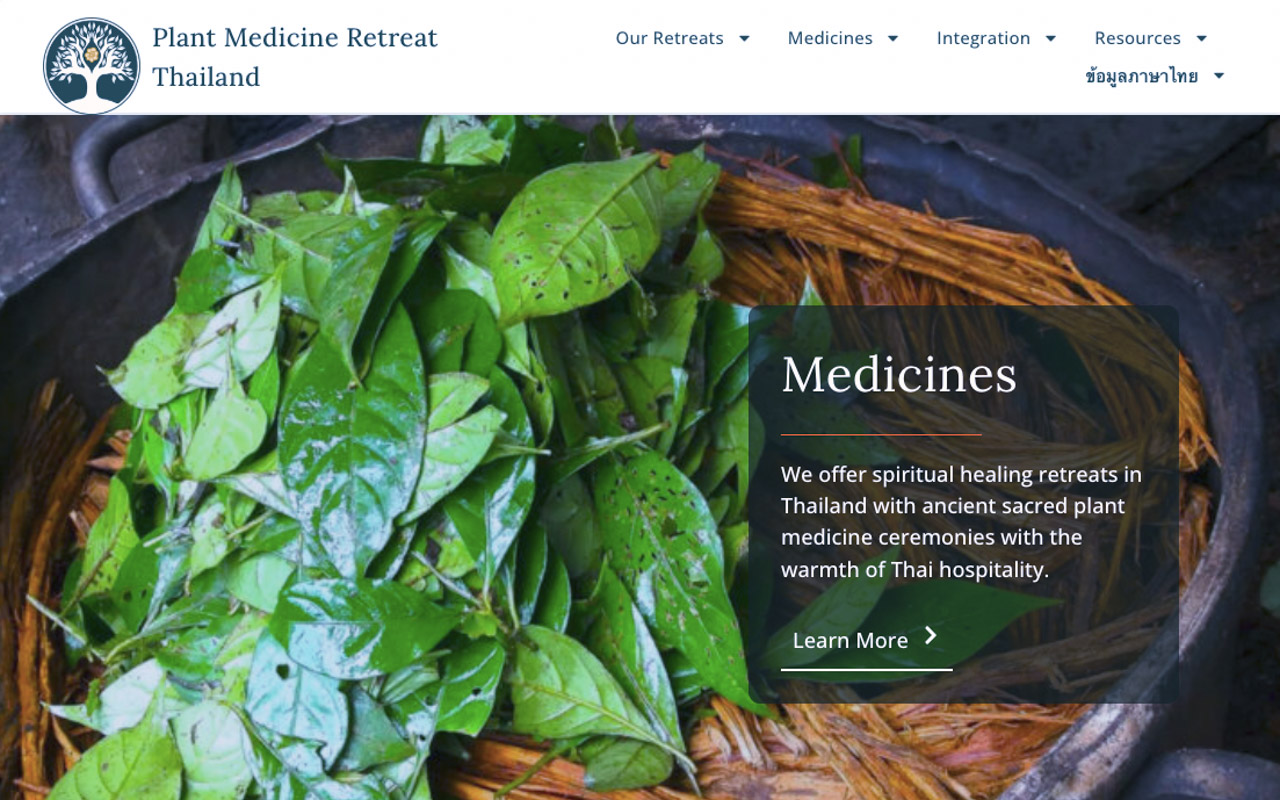1280x800 pixels.
Task: Click the large Medicines heading in the card
Action: pos(899,374)
